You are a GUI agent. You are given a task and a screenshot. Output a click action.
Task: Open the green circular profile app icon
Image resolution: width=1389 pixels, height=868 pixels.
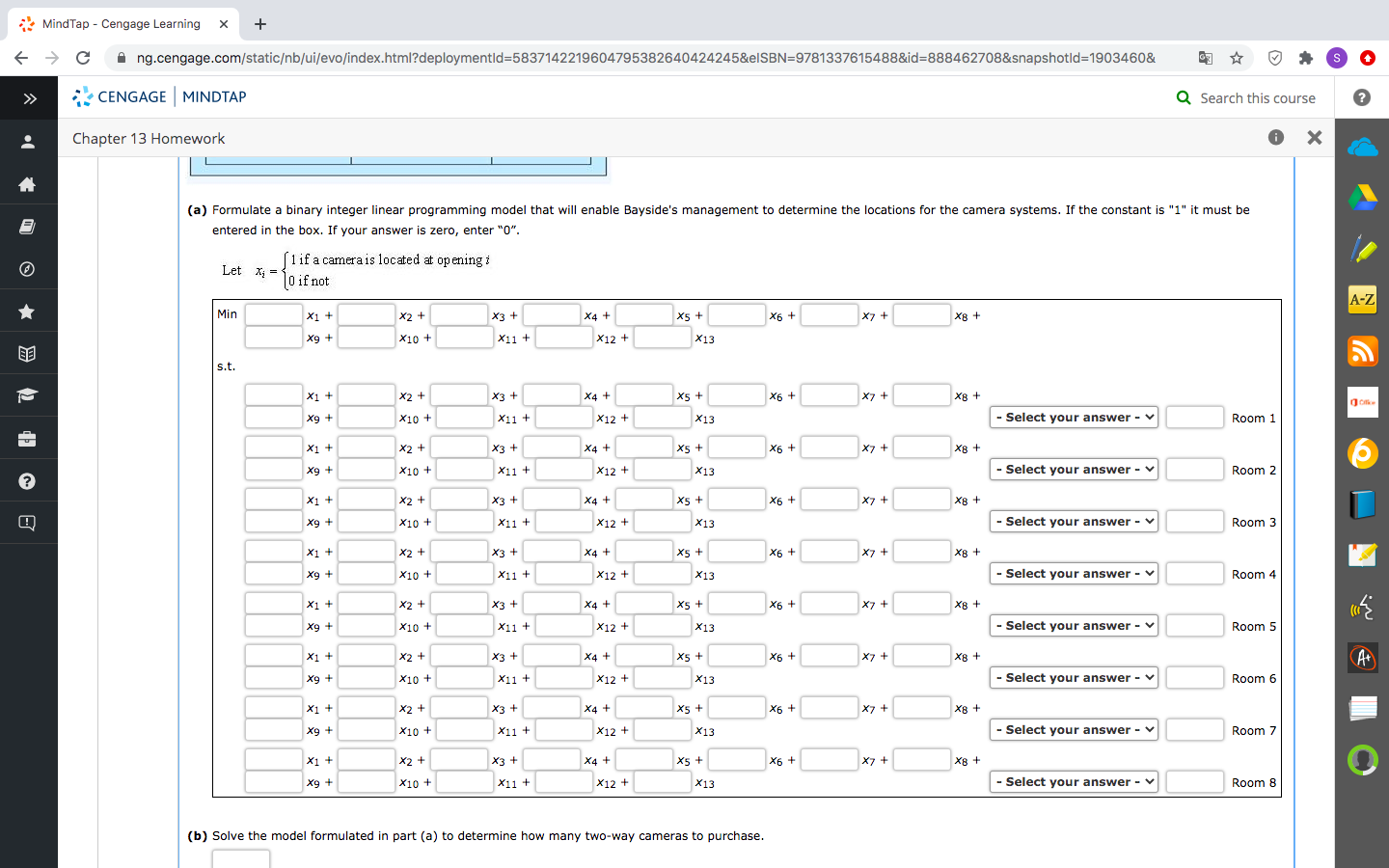(x=1362, y=760)
